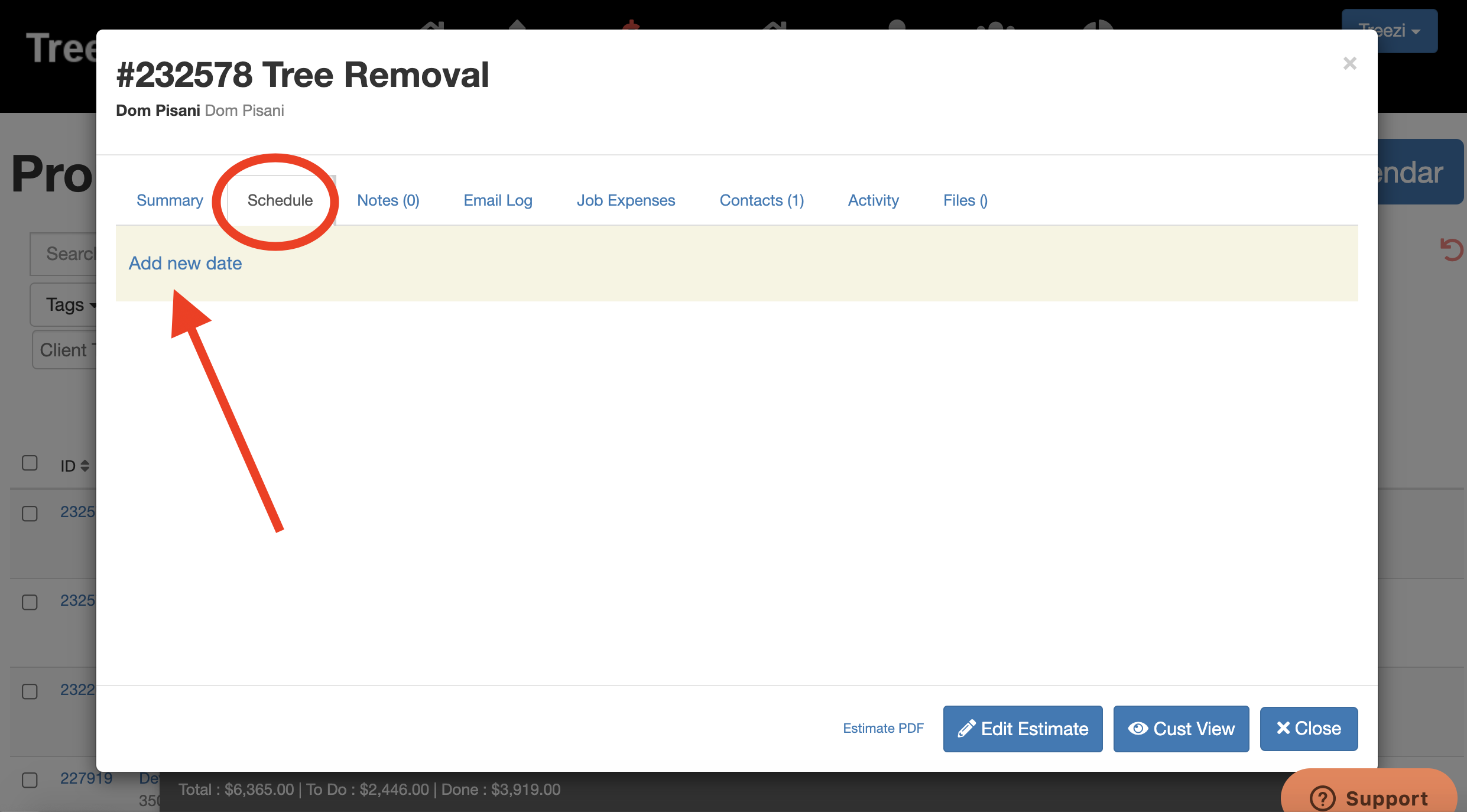The height and width of the screenshot is (812, 1467).
Task: Tick the first project row checkbox
Action: 30,514
